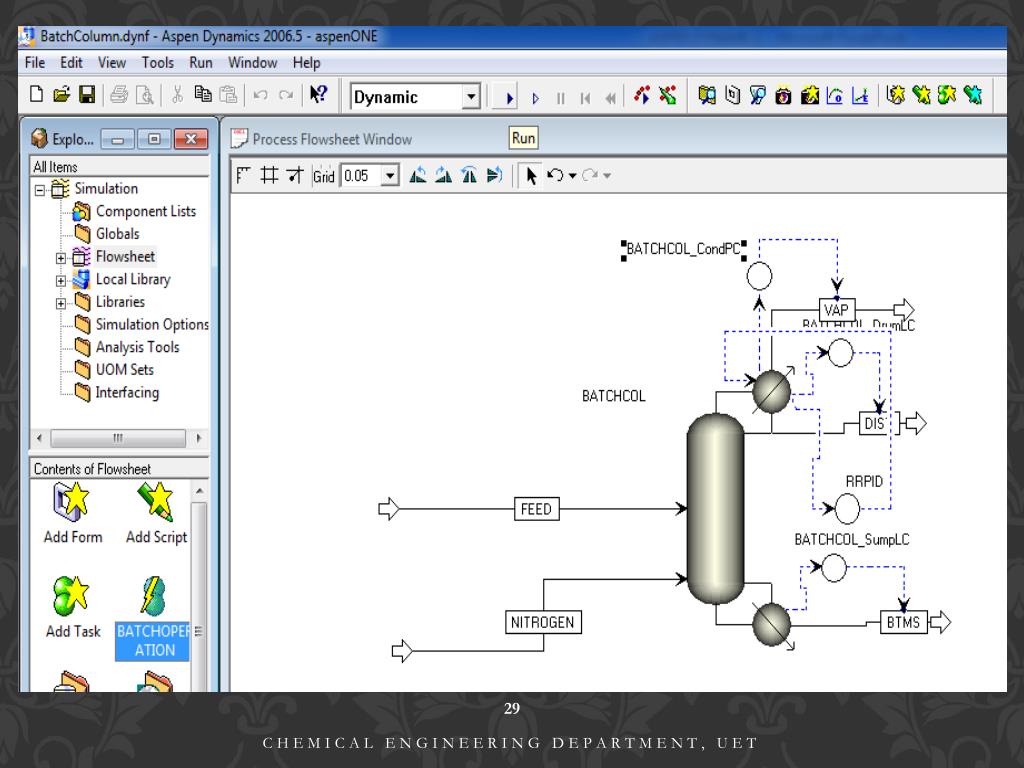1024x768 pixels.
Task: Select Component Lists in explorer tree
Action: (x=146, y=212)
